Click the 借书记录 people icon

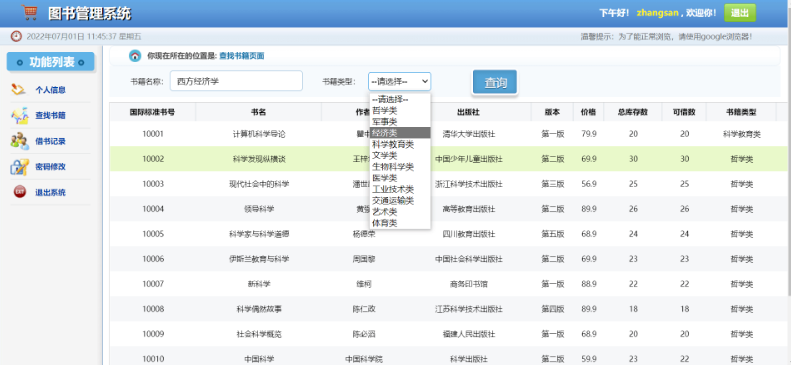[x=20, y=141]
